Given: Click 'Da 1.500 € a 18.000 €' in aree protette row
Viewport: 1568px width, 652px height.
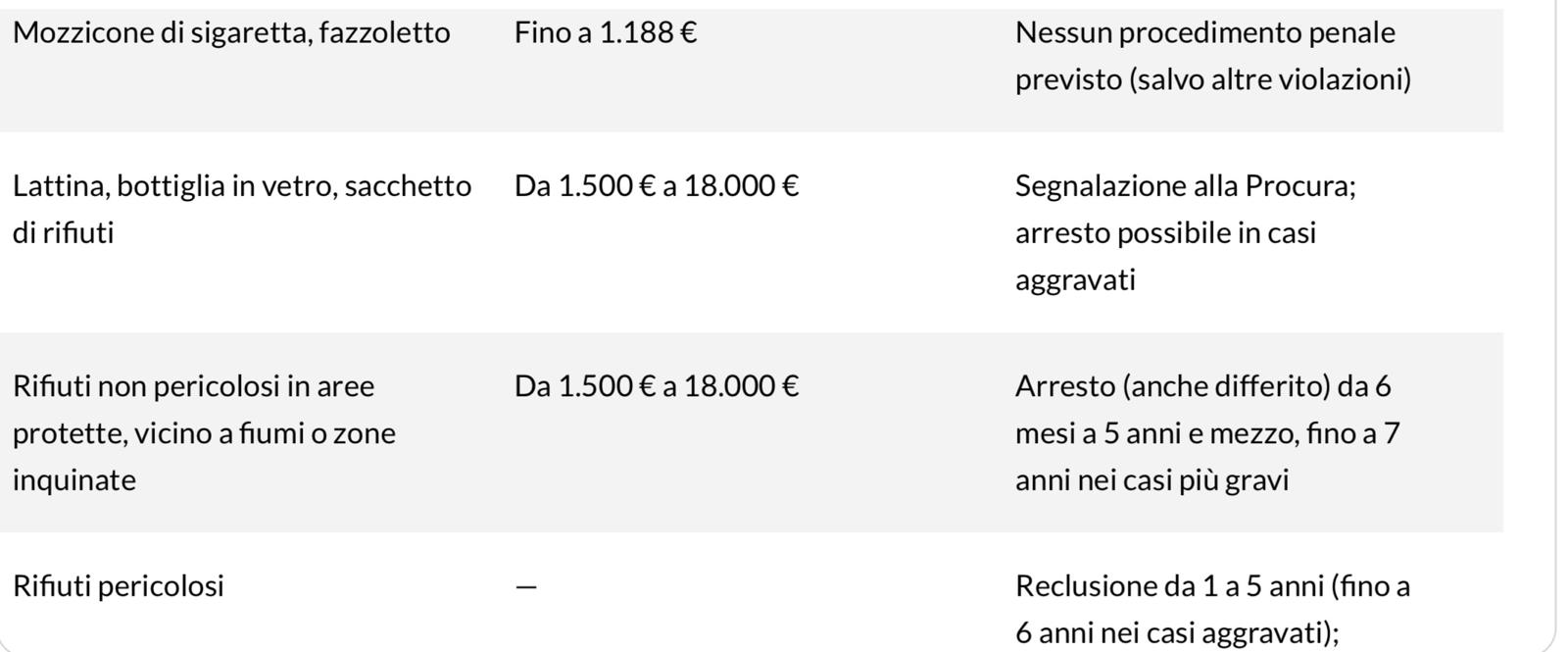Looking at the screenshot, I should [x=657, y=385].
